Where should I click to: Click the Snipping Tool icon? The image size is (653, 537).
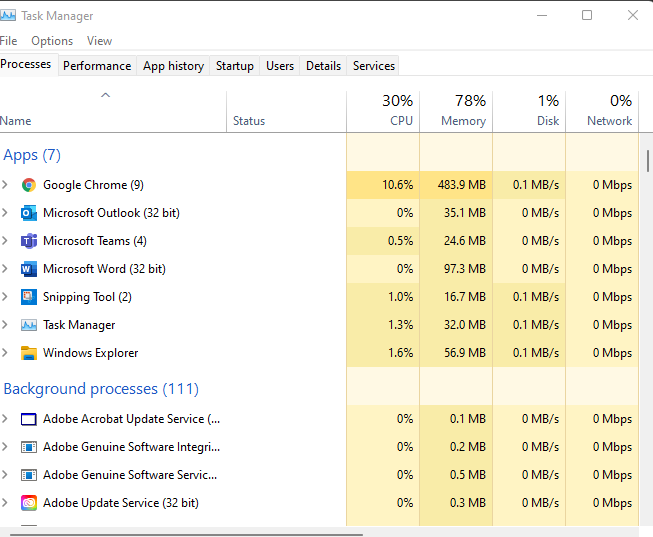28,297
